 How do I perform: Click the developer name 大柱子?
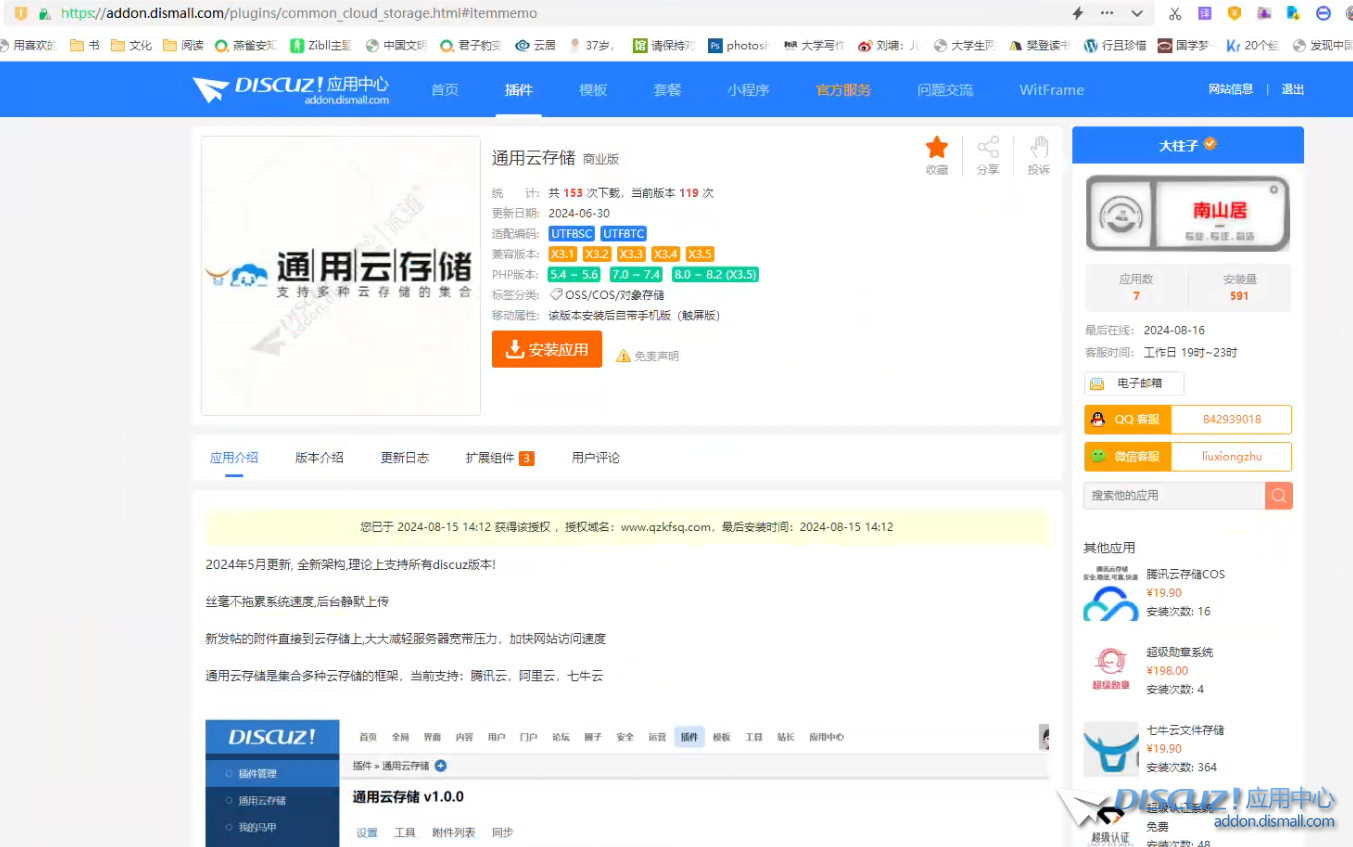(x=1179, y=146)
